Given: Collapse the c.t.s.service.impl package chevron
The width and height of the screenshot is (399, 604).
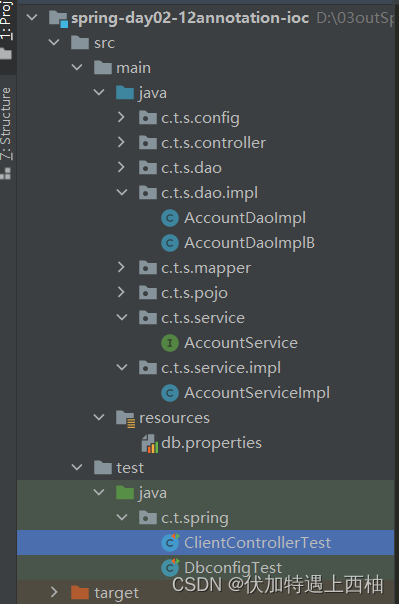Looking at the screenshot, I should point(122,367).
